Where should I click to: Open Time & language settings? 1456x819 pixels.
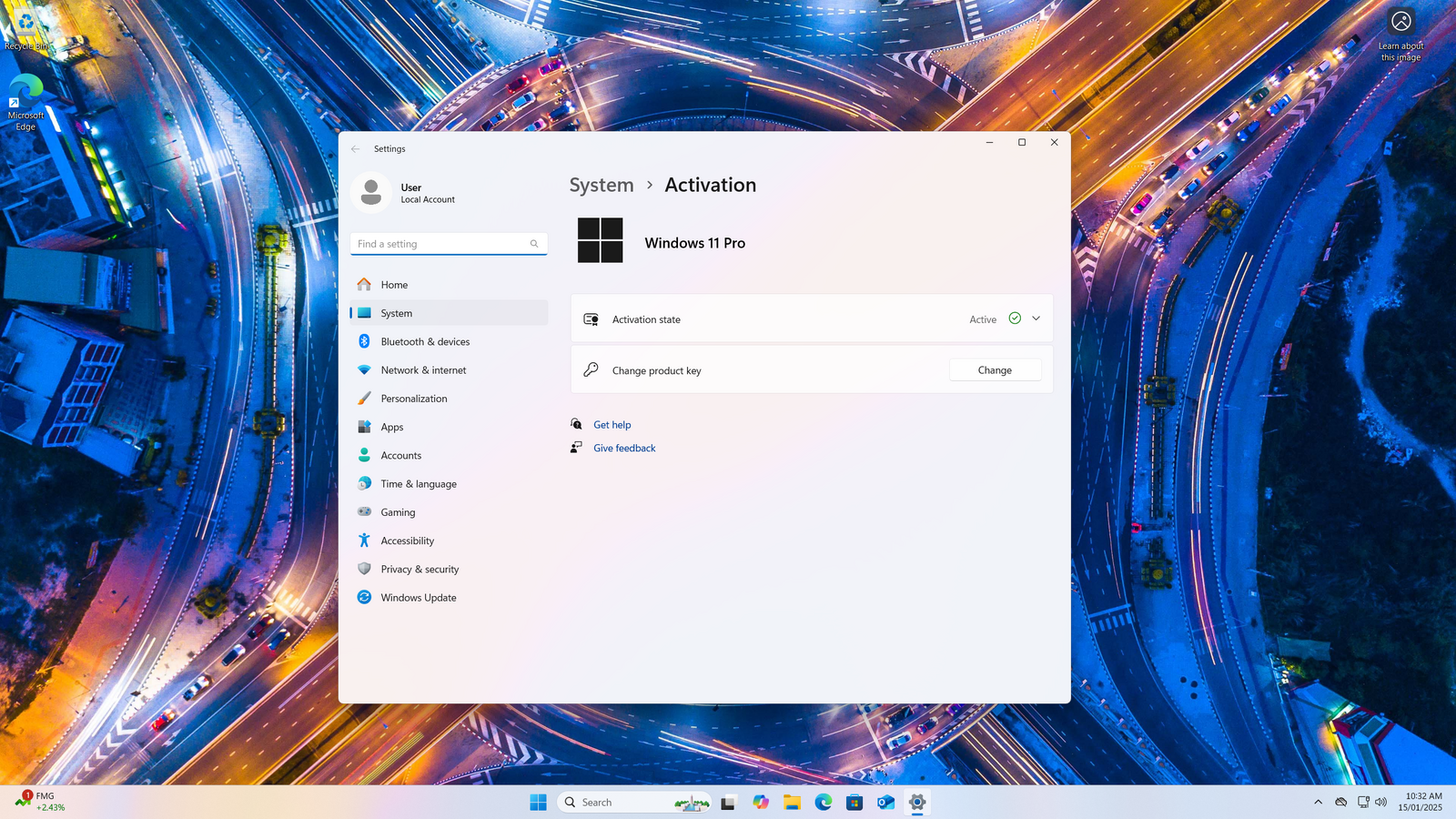tap(449, 484)
